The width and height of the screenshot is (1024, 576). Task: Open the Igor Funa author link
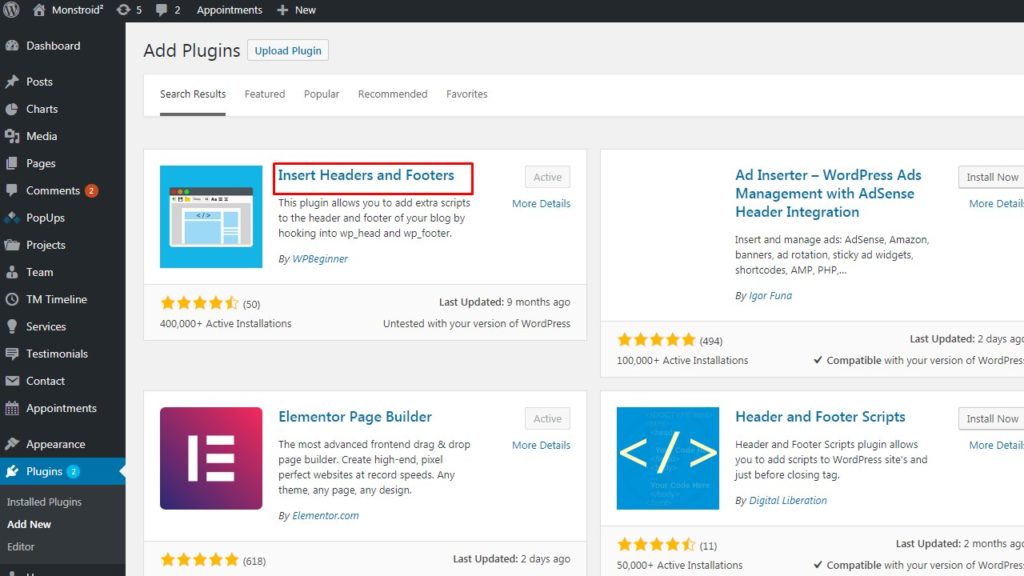click(x=770, y=295)
